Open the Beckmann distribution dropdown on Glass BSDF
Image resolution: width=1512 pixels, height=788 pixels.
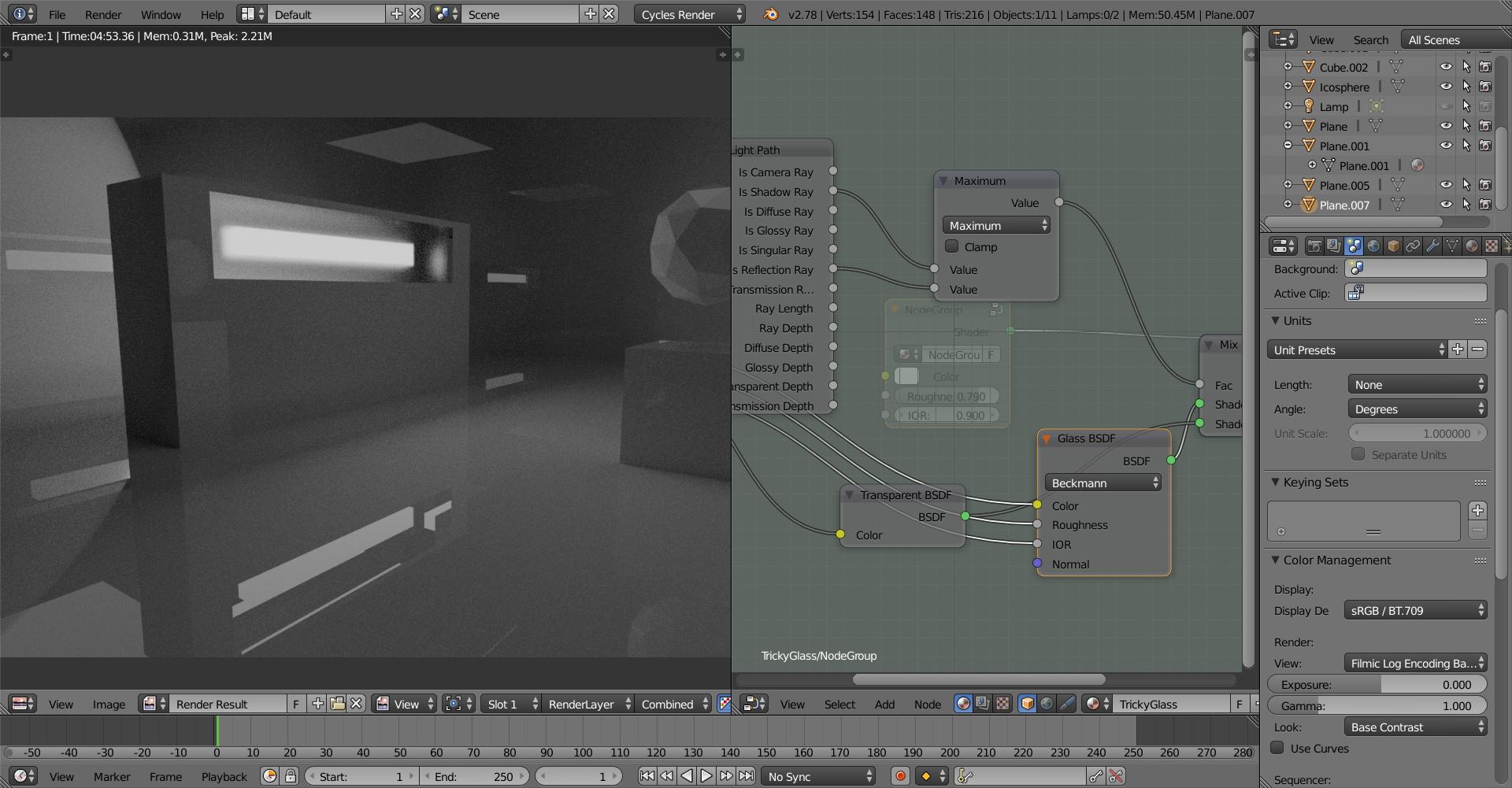pyautogui.click(x=1102, y=483)
